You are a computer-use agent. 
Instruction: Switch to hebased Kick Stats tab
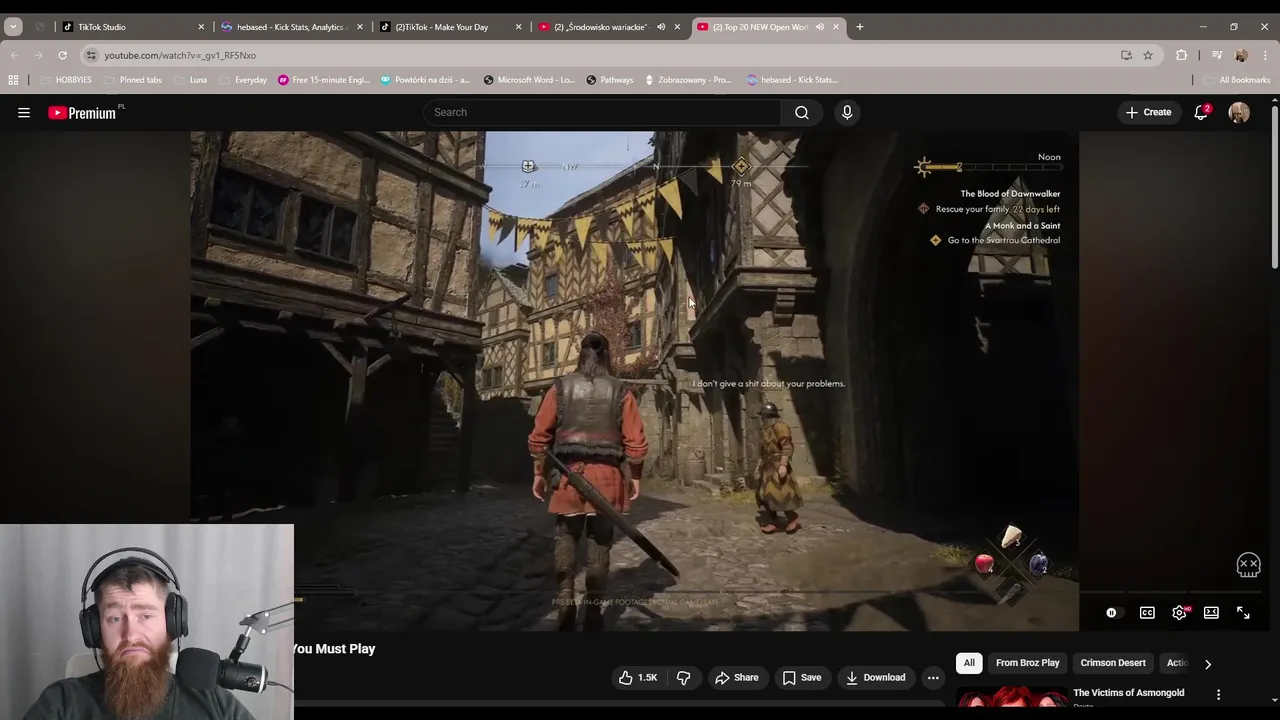(290, 27)
